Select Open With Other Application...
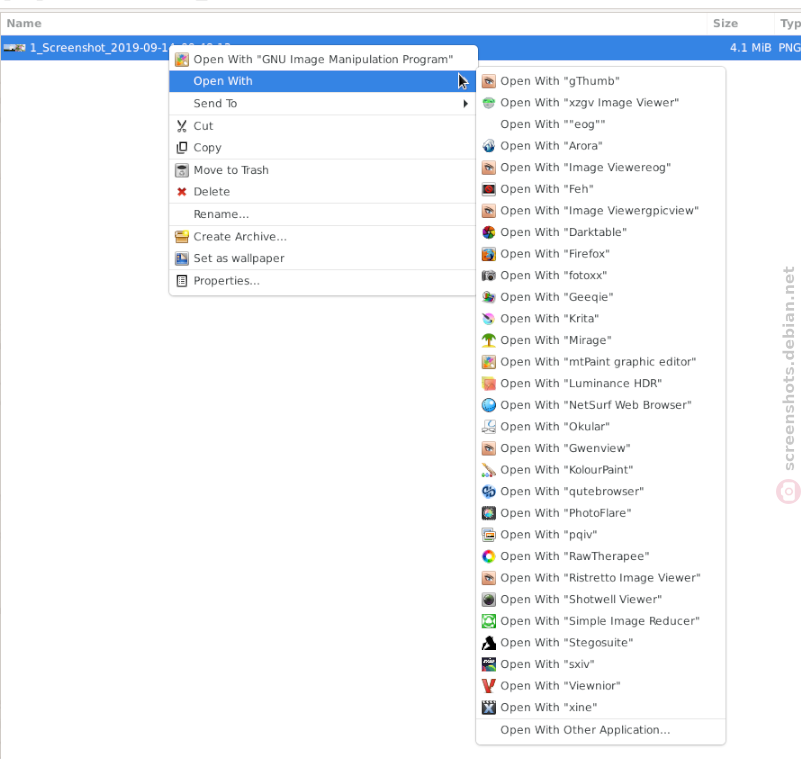This screenshot has height=759, width=801. click(601, 730)
